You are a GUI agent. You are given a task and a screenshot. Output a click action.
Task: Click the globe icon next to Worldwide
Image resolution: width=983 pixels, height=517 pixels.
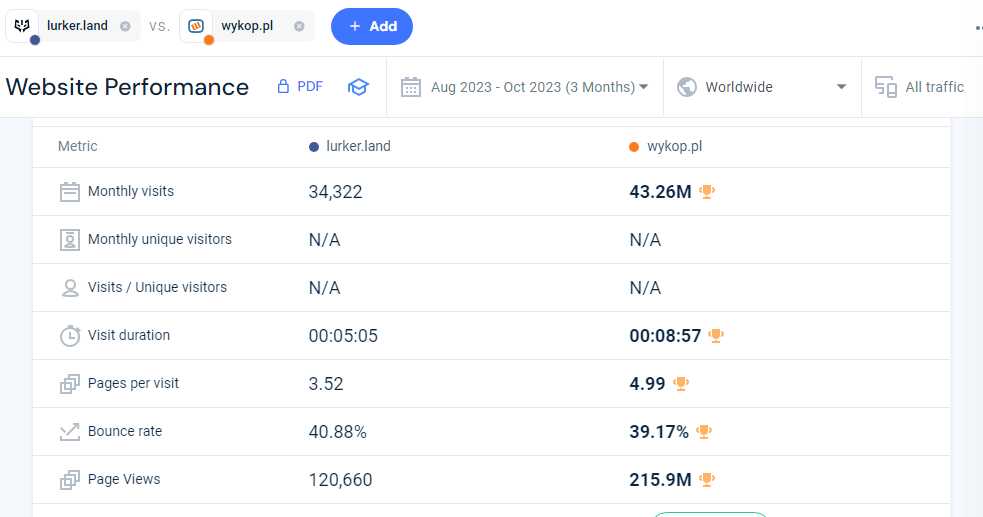click(686, 87)
